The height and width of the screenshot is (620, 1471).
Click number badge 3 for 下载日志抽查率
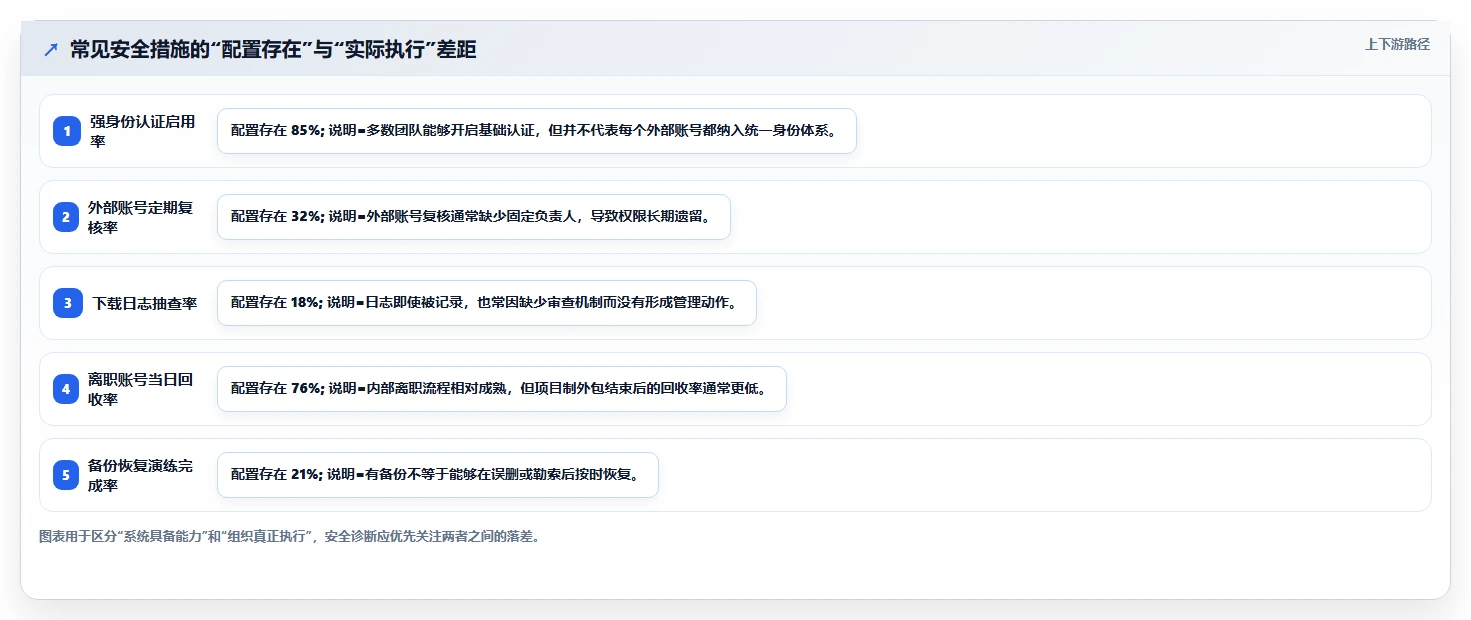67,303
